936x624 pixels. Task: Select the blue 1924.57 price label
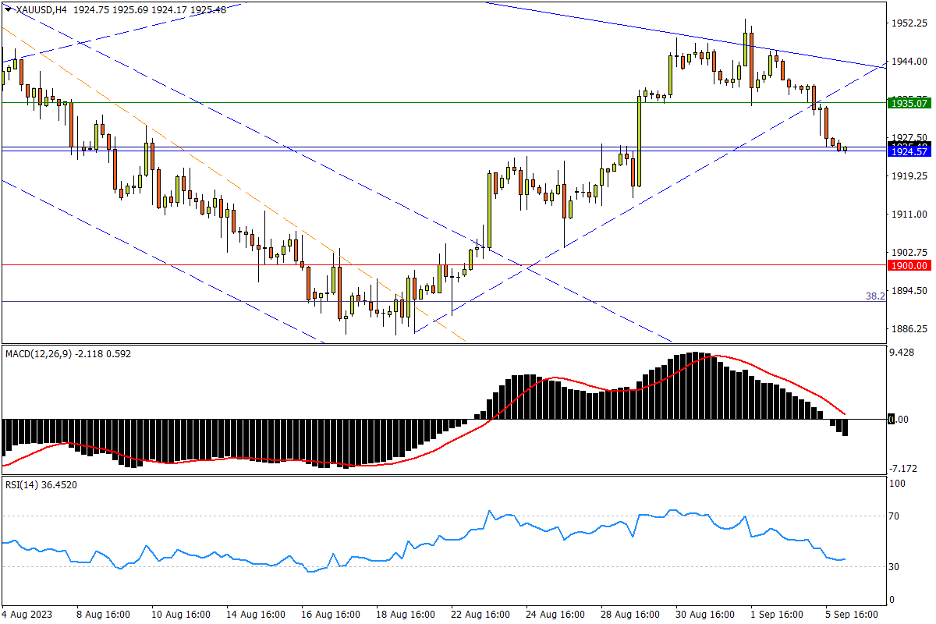coord(909,151)
